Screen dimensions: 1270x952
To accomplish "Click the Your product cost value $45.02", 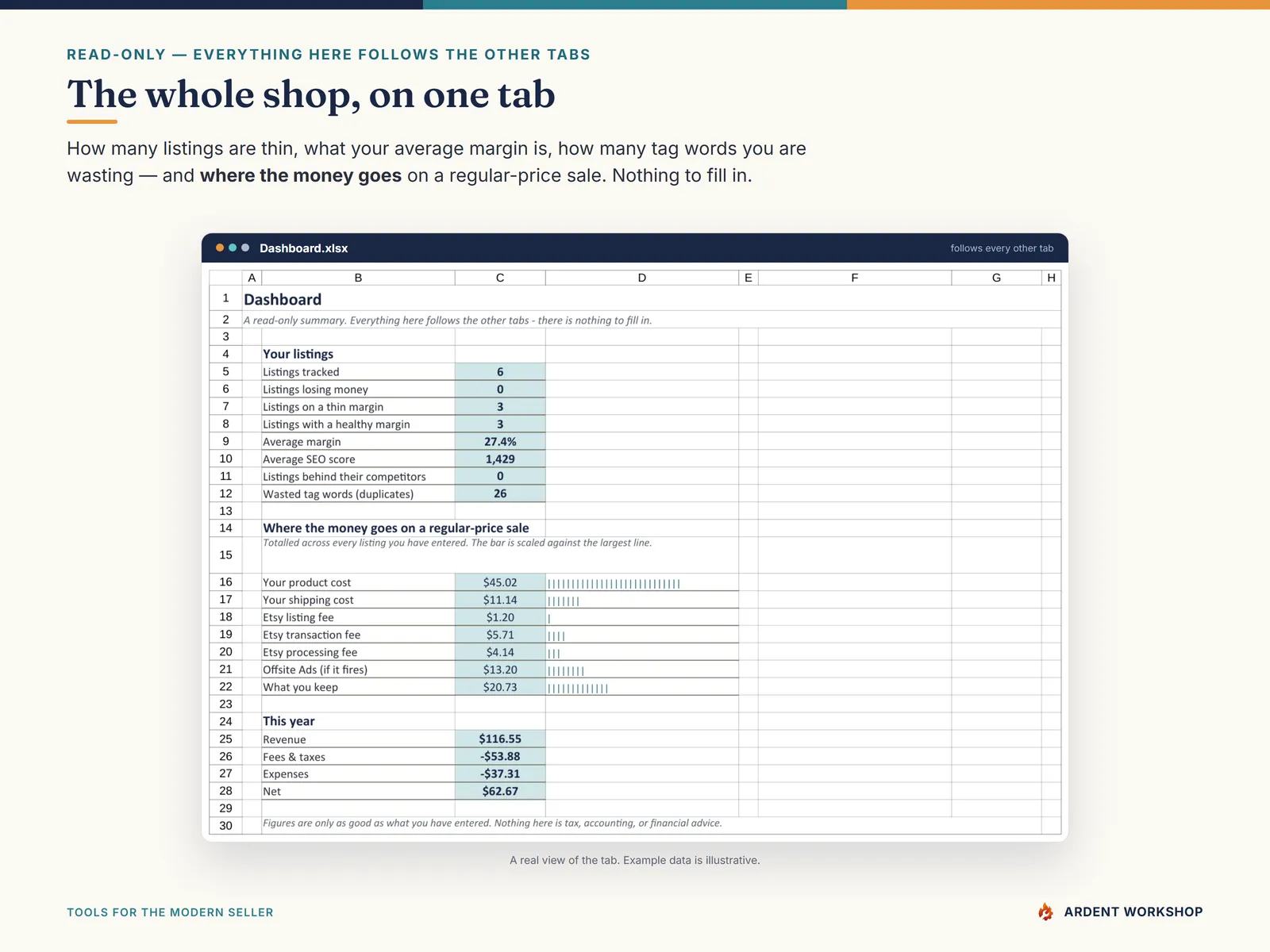I will point(500,582).
